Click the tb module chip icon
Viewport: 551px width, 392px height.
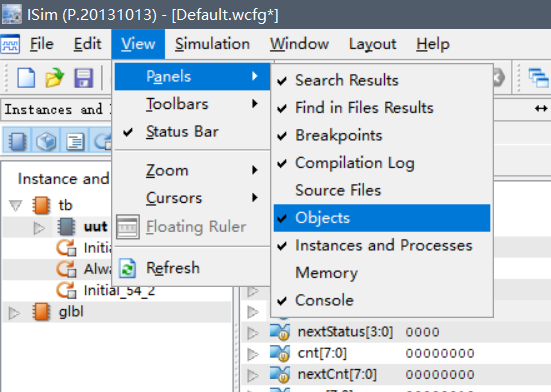tap(41, 205)
